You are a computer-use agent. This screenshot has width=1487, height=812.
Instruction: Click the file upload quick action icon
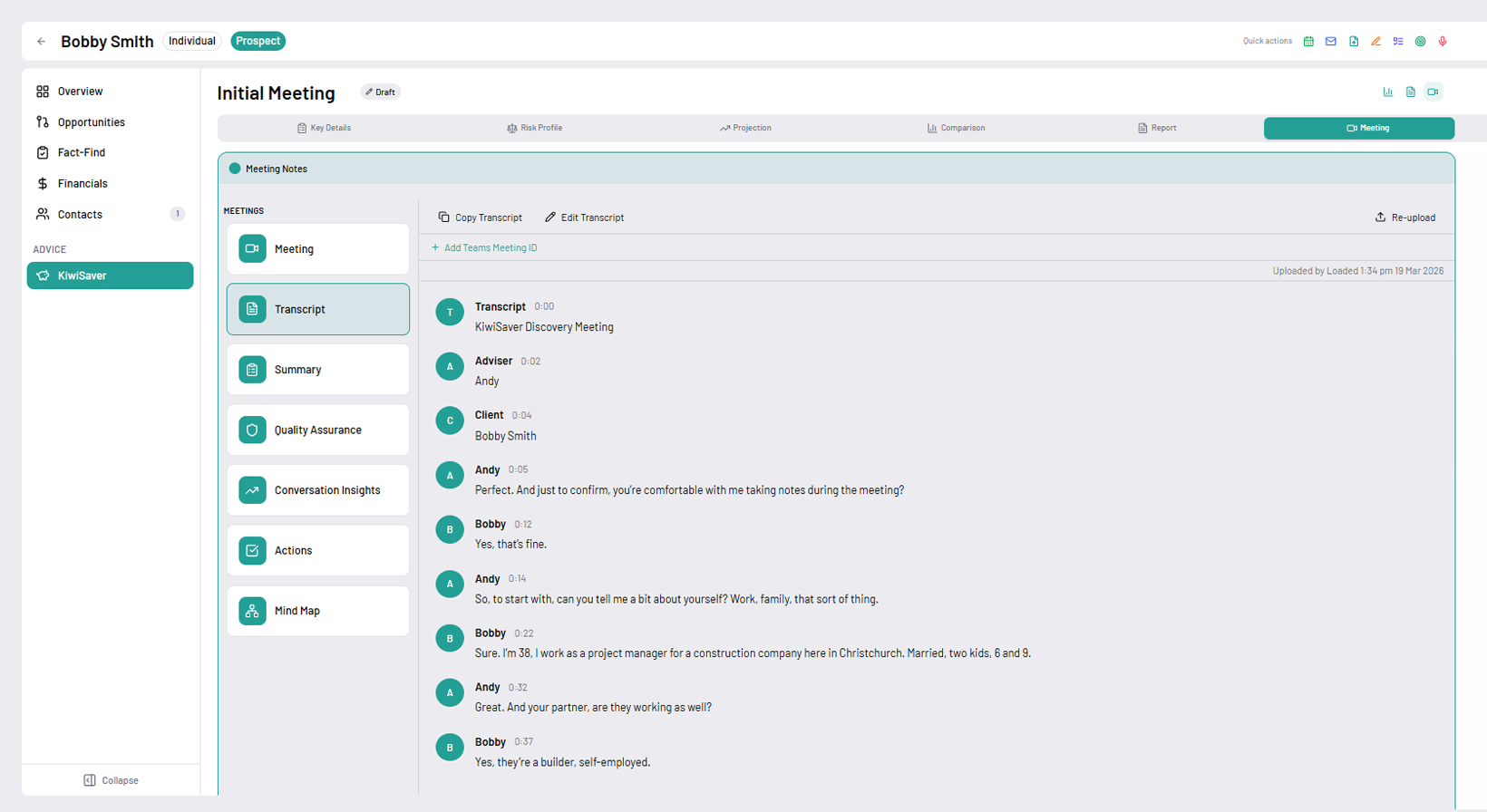(1354, 42)
